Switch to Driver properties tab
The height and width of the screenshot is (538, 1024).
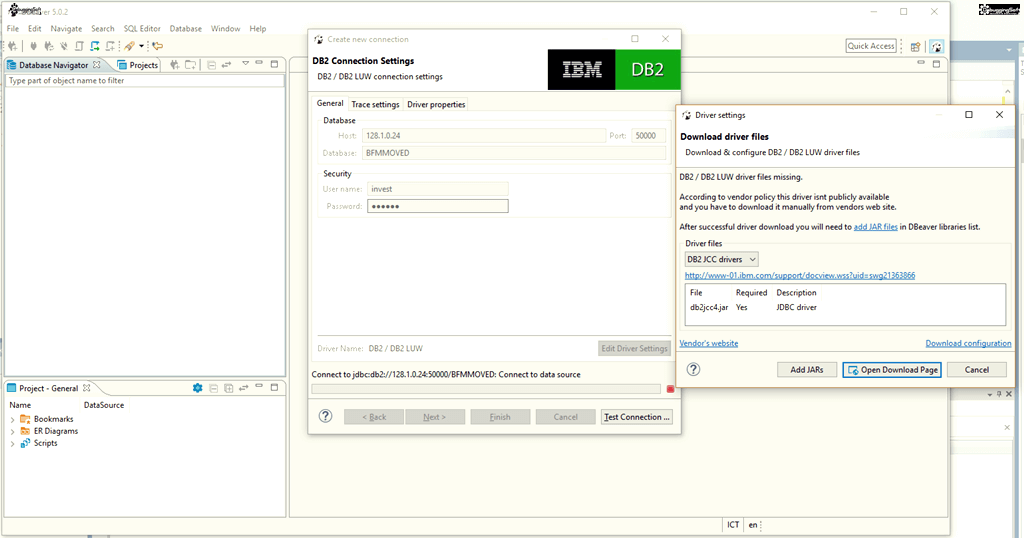coord(436,104)
